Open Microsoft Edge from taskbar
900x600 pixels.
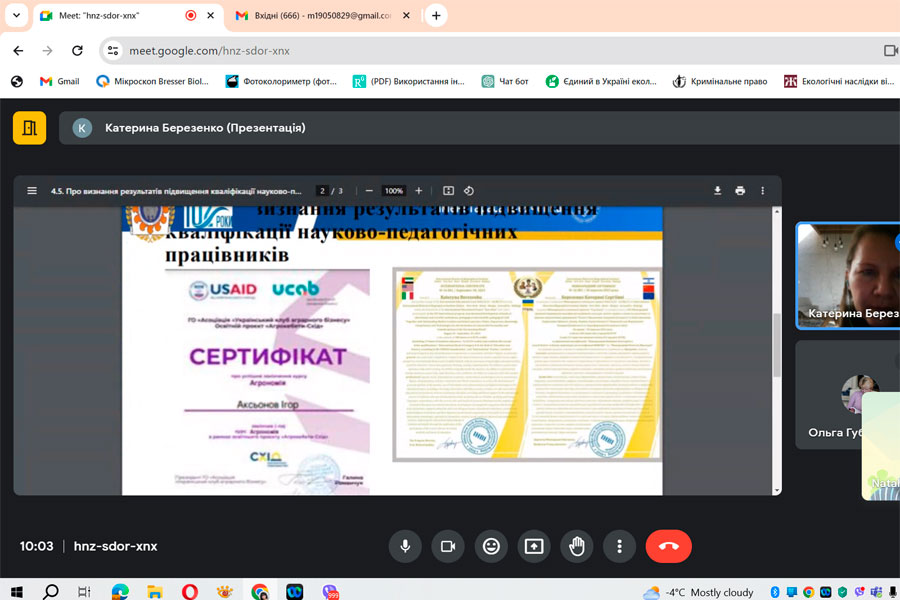(120, 591)
